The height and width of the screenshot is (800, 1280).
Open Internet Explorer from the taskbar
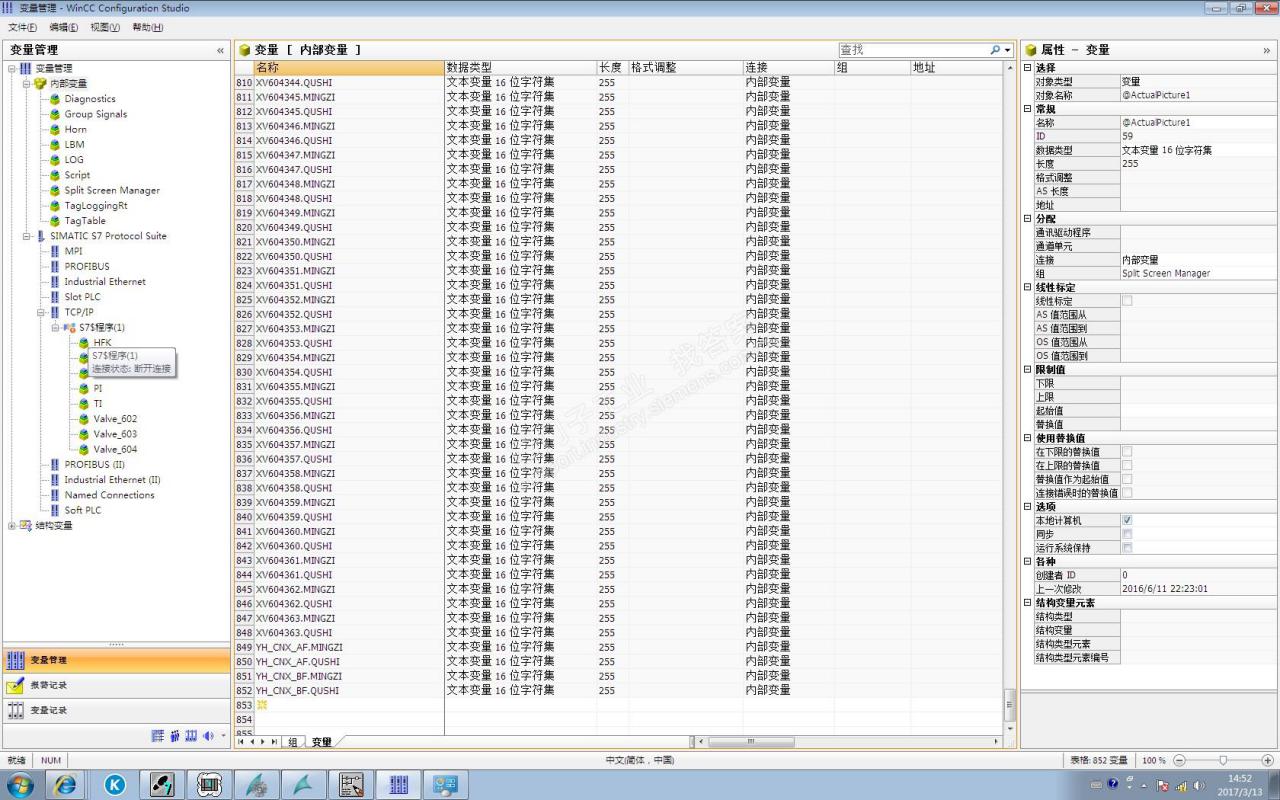[66, 785]
